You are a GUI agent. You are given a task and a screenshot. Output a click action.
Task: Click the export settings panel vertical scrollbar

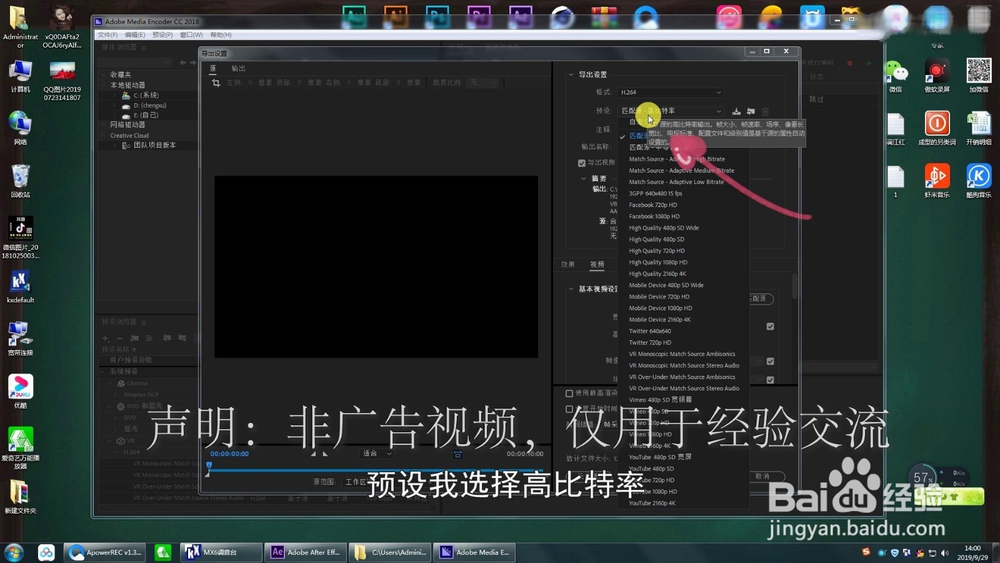click(795, 287)
